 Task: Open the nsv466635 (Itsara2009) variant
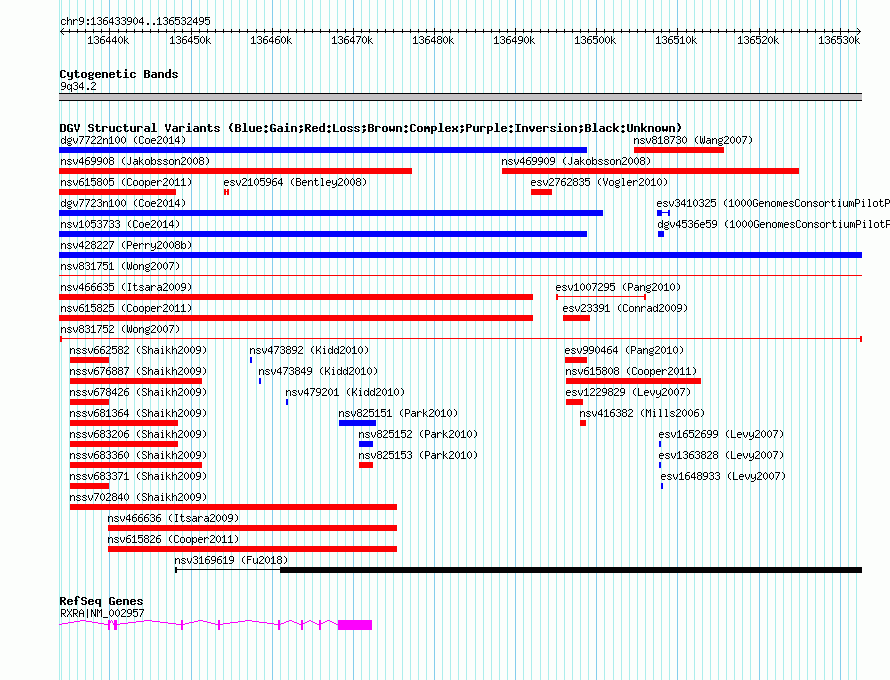coord(126,287)
